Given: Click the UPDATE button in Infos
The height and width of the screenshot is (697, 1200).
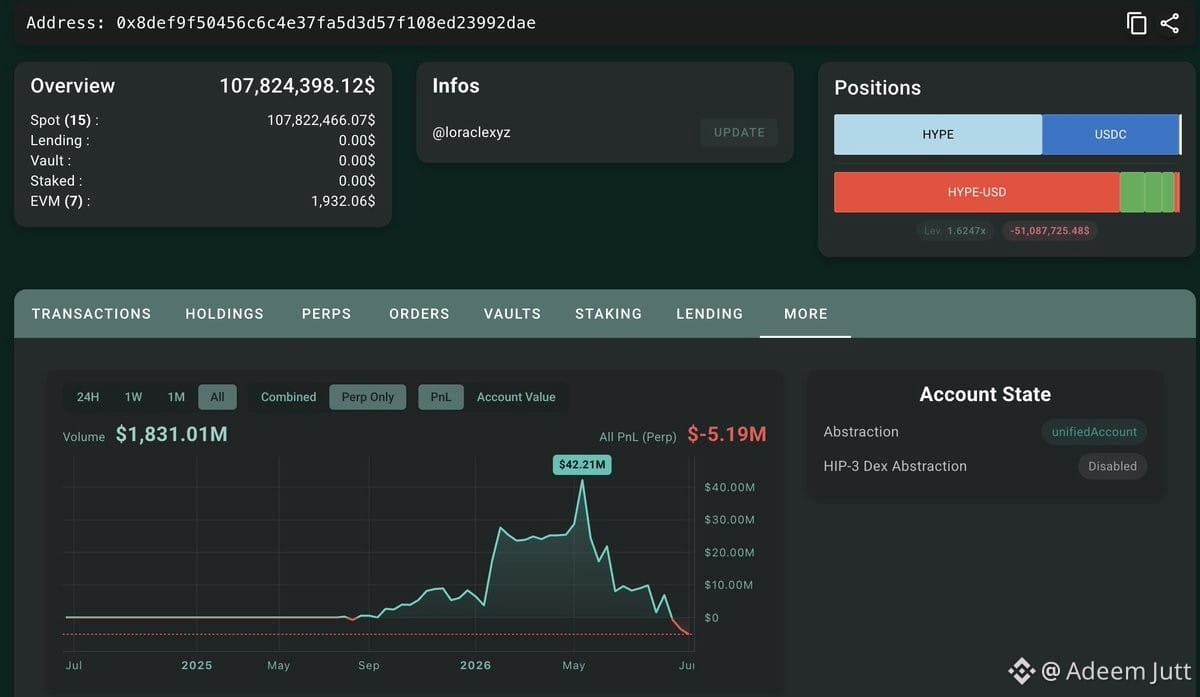Looking at the screenshot, I should coord(739,132).
